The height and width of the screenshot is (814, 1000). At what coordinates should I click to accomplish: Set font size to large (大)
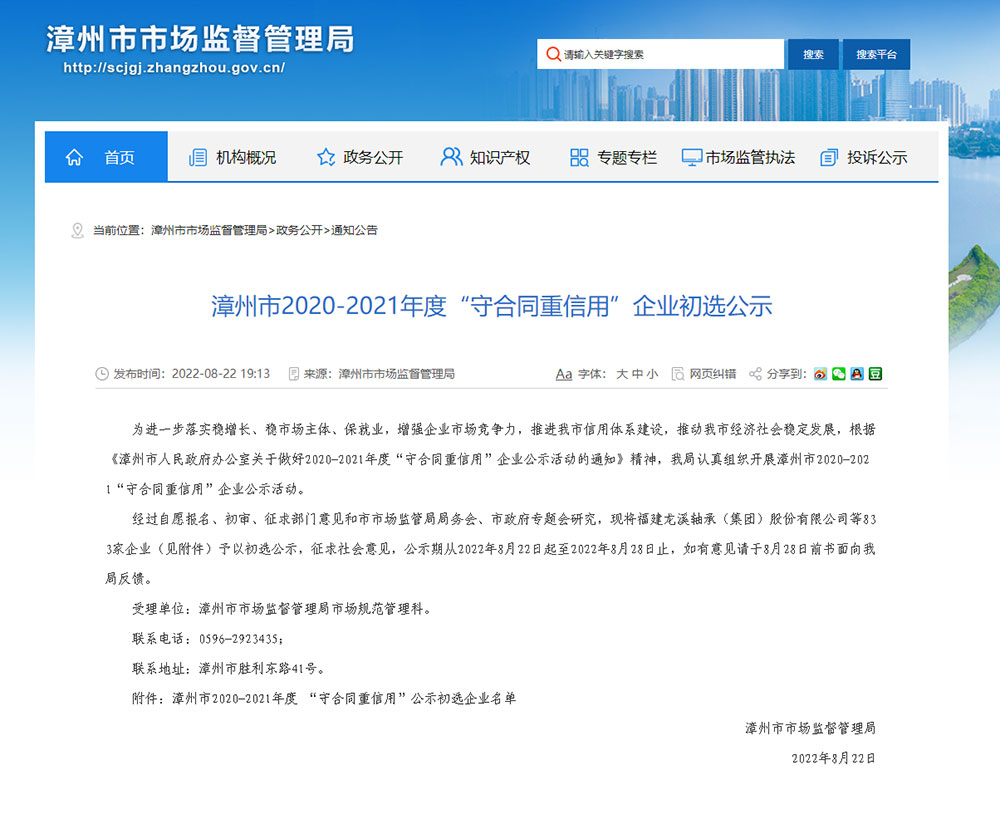point(621,374)
